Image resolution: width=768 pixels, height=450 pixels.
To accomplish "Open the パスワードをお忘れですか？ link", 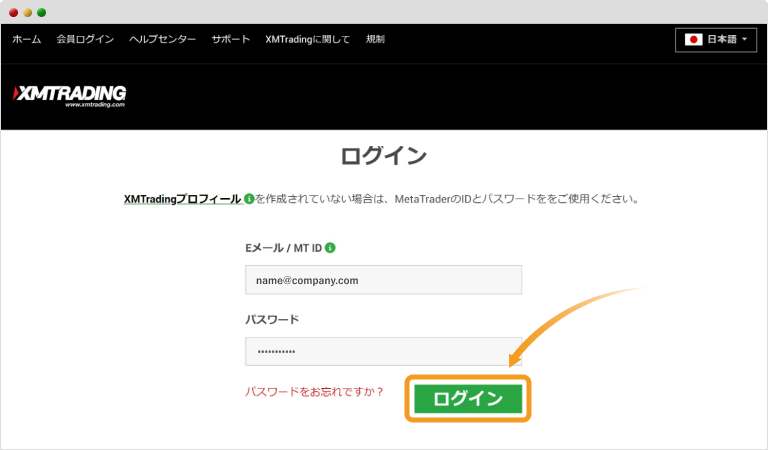I will [314, 392].
